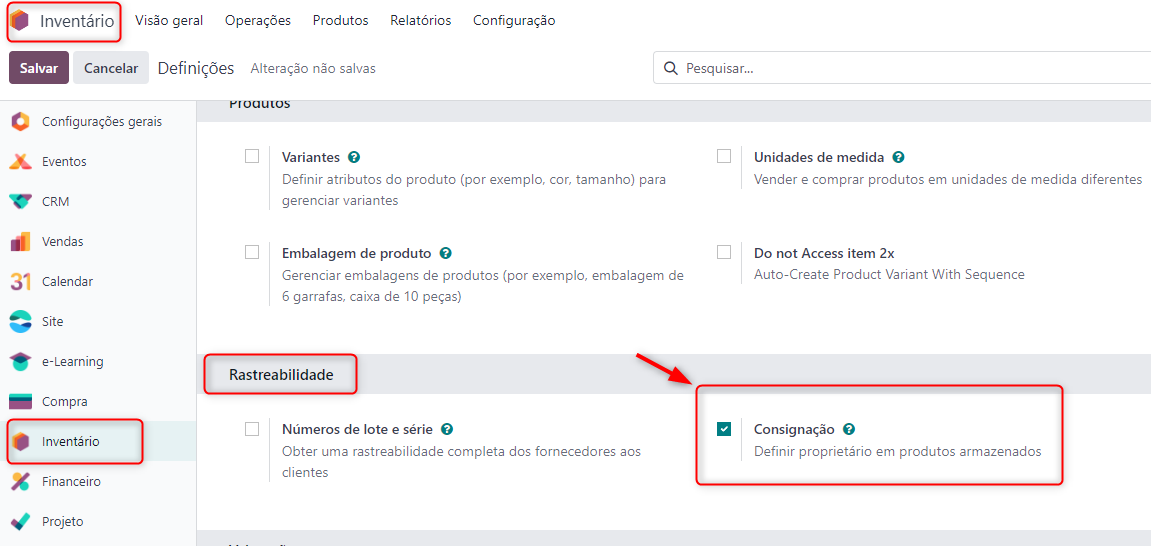
Task: Click the Calendar 31 icon
Action: [21, 281]
